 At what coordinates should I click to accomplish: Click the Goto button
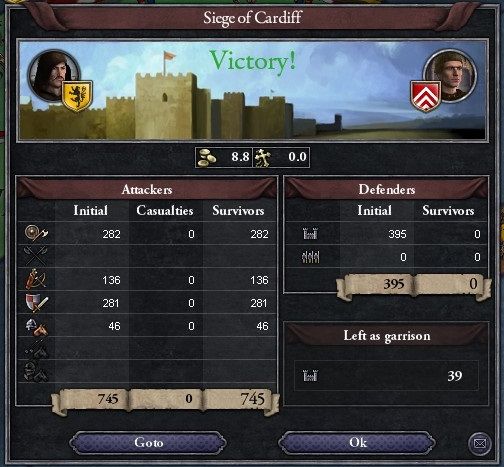coord(148,443)
